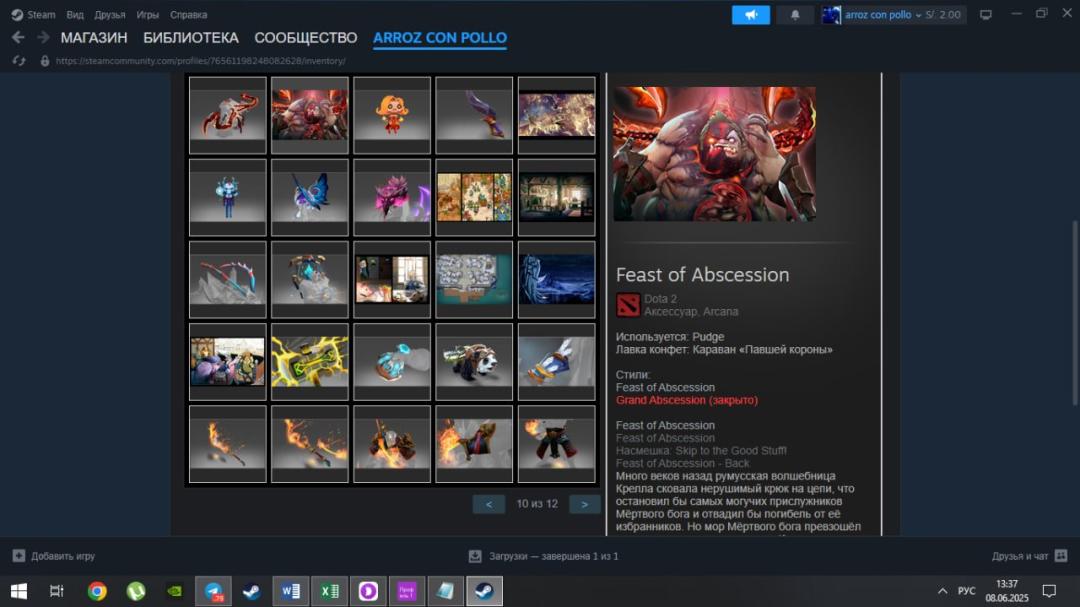Switch to Big Picture mode monitor icon
The width and height of the screenshot is (1080, 607).
coord(986,14)
